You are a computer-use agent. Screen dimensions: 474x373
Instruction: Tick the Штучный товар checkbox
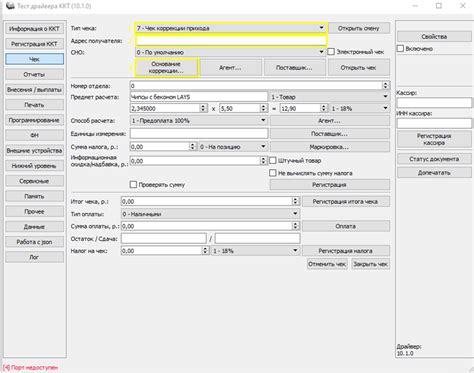pyautogui.click(x=273, y=160)
